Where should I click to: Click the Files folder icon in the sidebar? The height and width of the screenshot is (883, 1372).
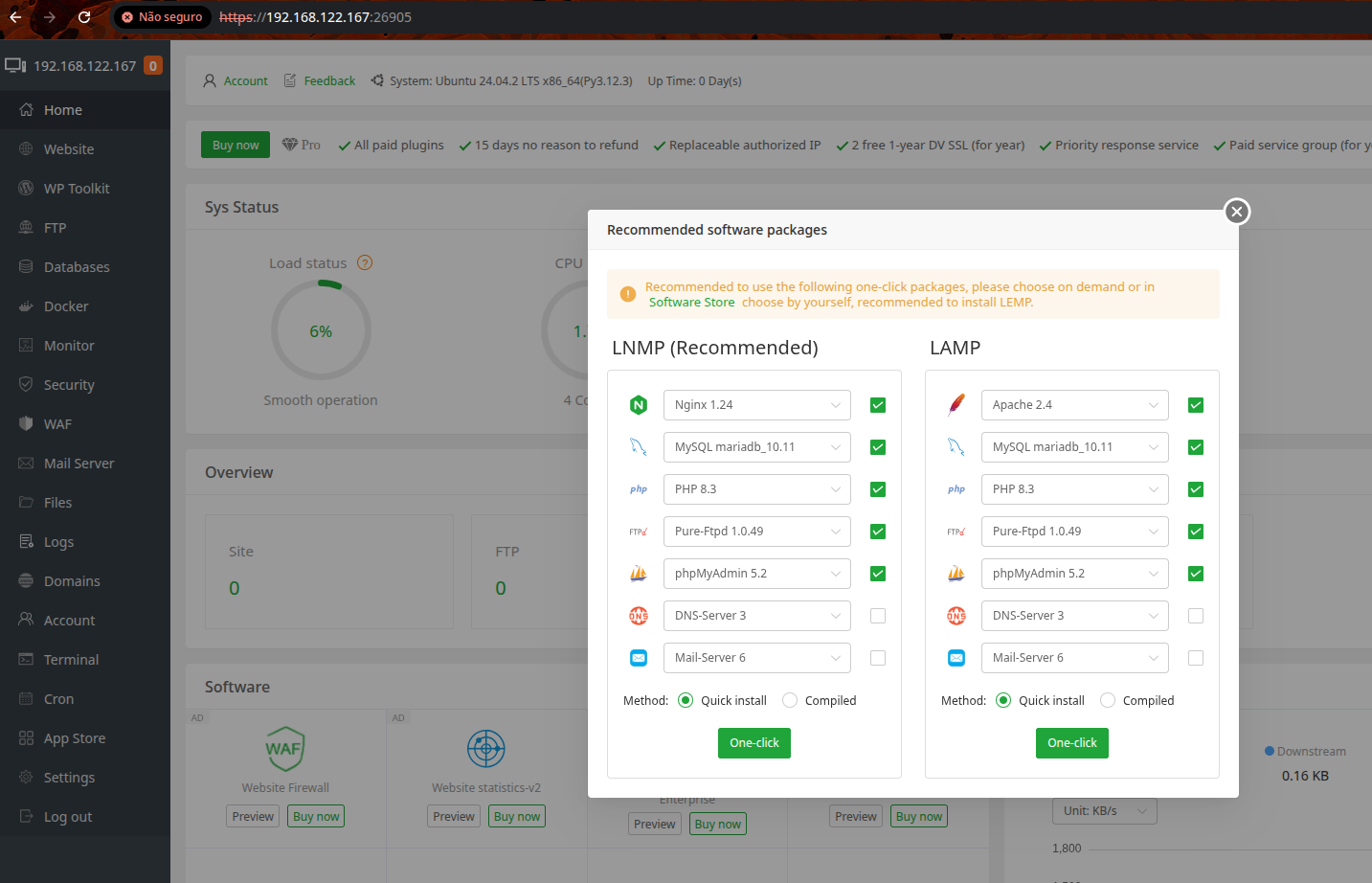coord(26,503)
